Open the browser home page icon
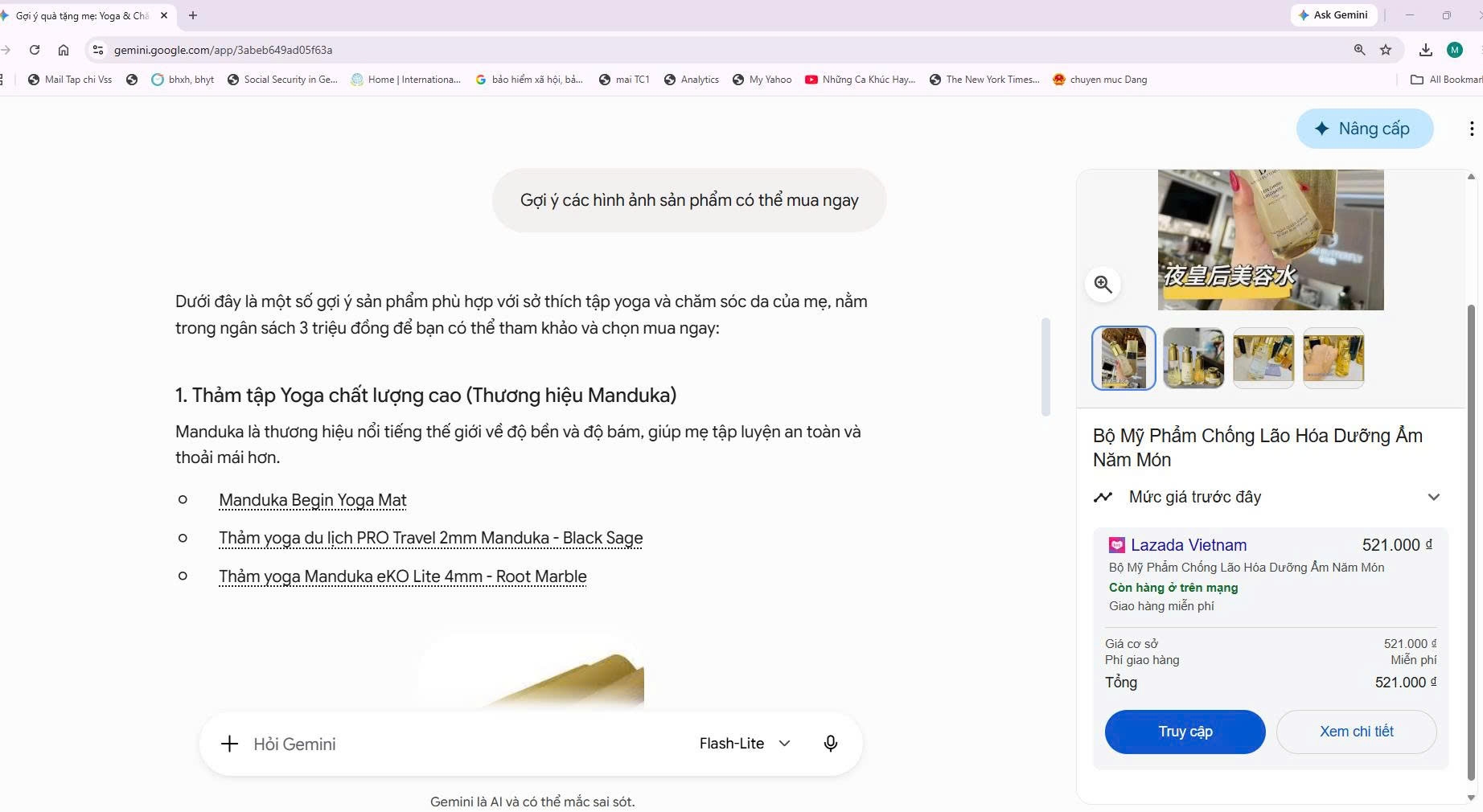The width and height of the screenshot is (1483, 812). (64, 50)
